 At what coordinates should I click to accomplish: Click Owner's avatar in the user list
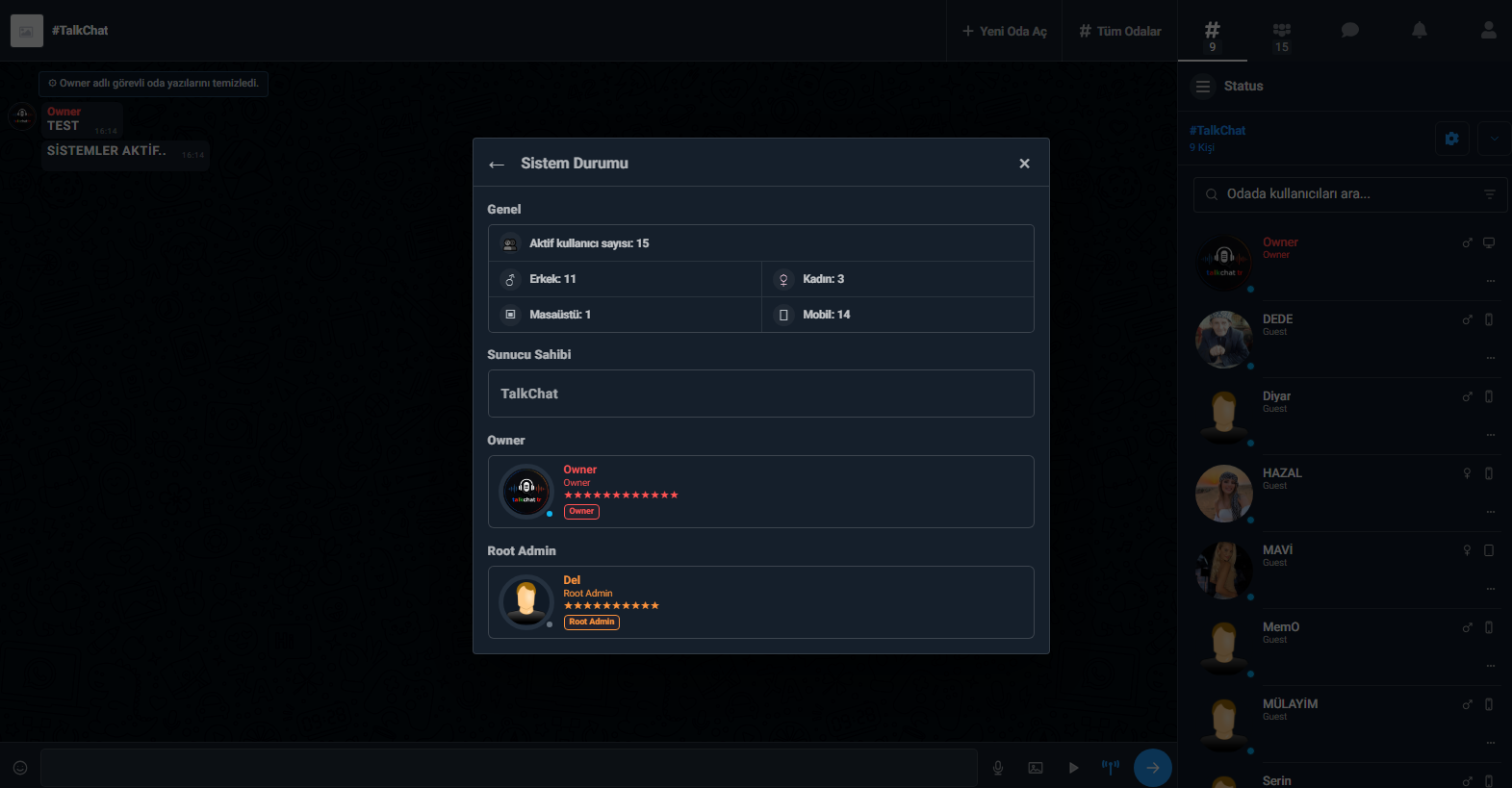point(1224,263)
